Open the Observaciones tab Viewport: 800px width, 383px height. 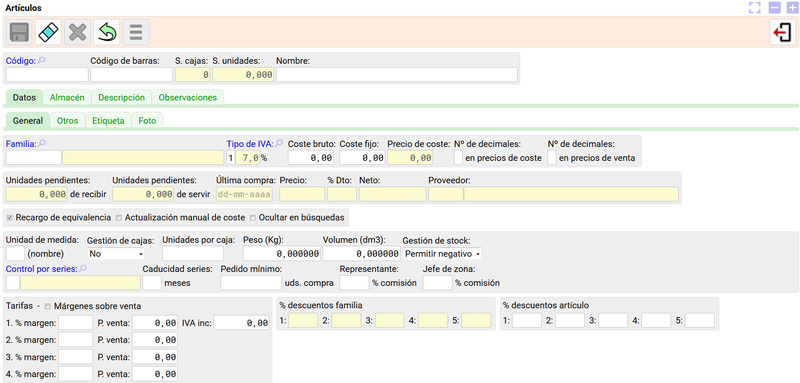pos(188,97)
